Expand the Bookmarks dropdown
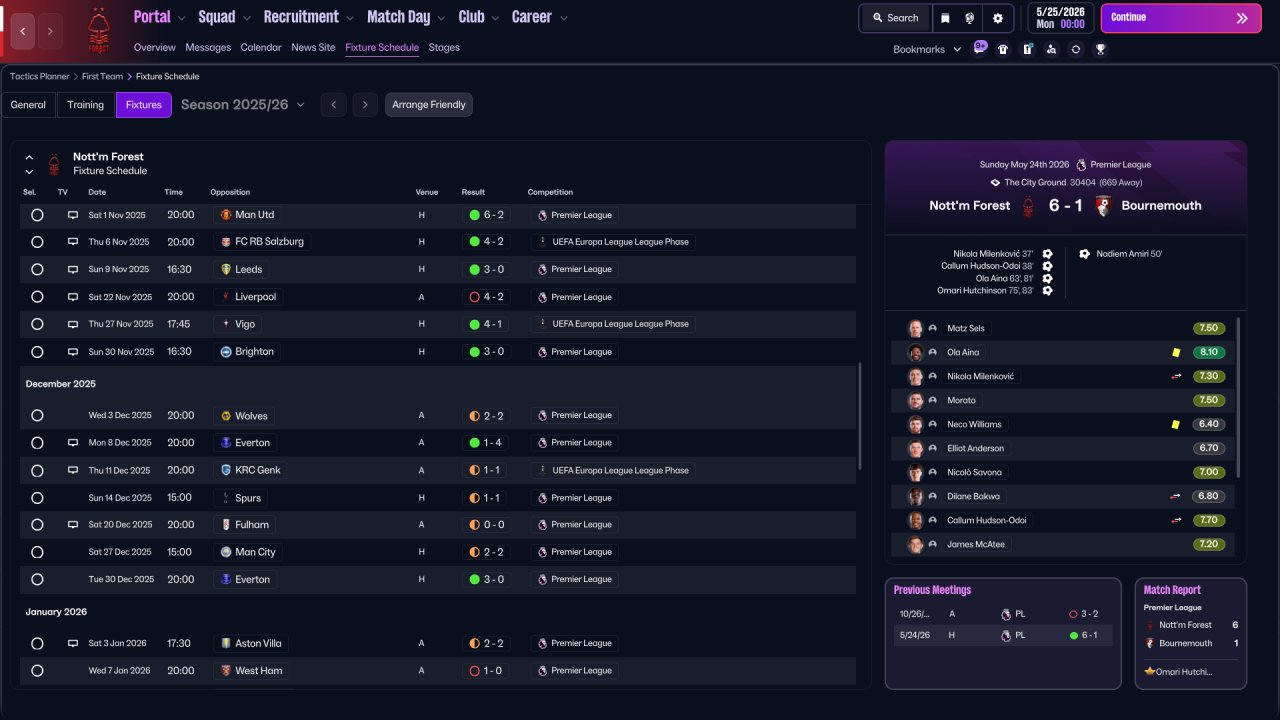This screenshot has width=1280, height=720. pos(927,49)
